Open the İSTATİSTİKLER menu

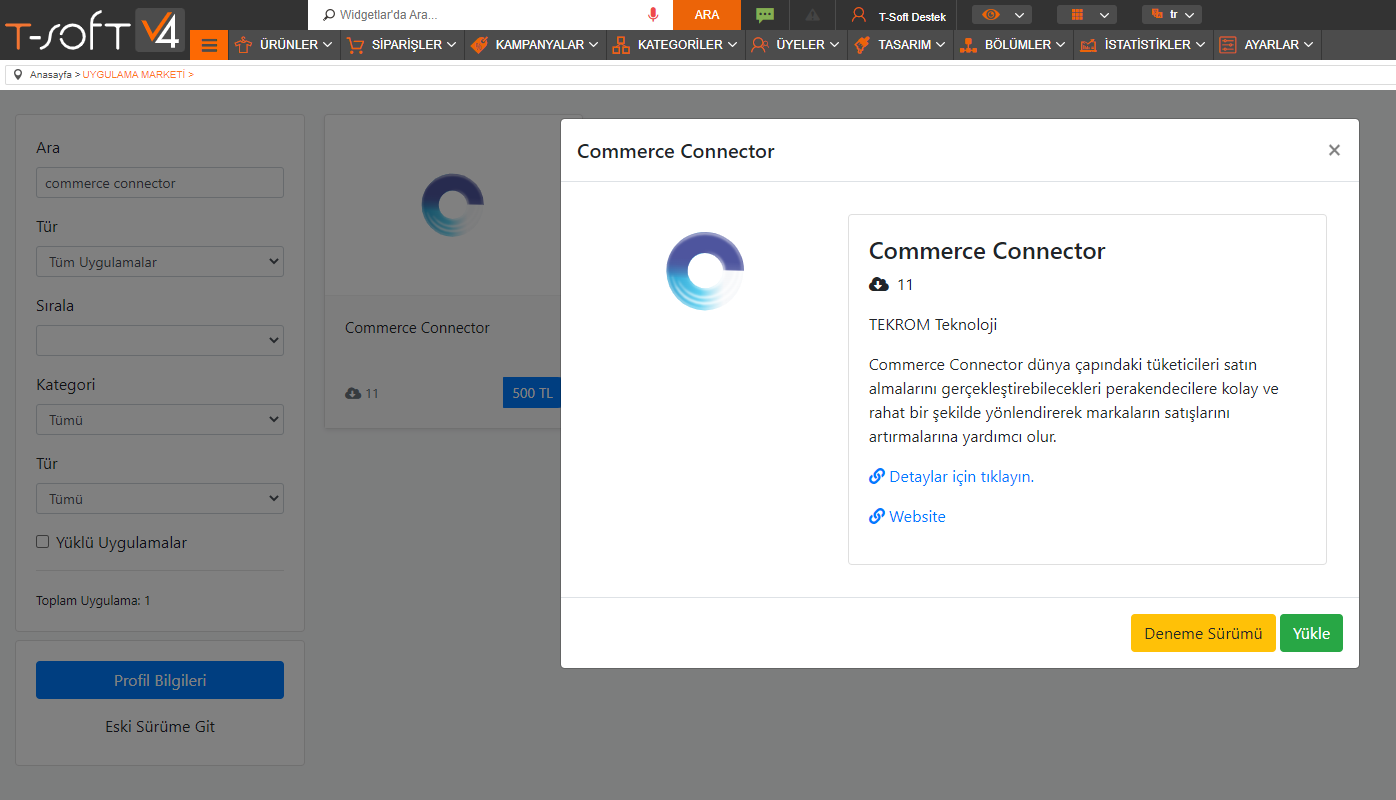pos(1144,45)
